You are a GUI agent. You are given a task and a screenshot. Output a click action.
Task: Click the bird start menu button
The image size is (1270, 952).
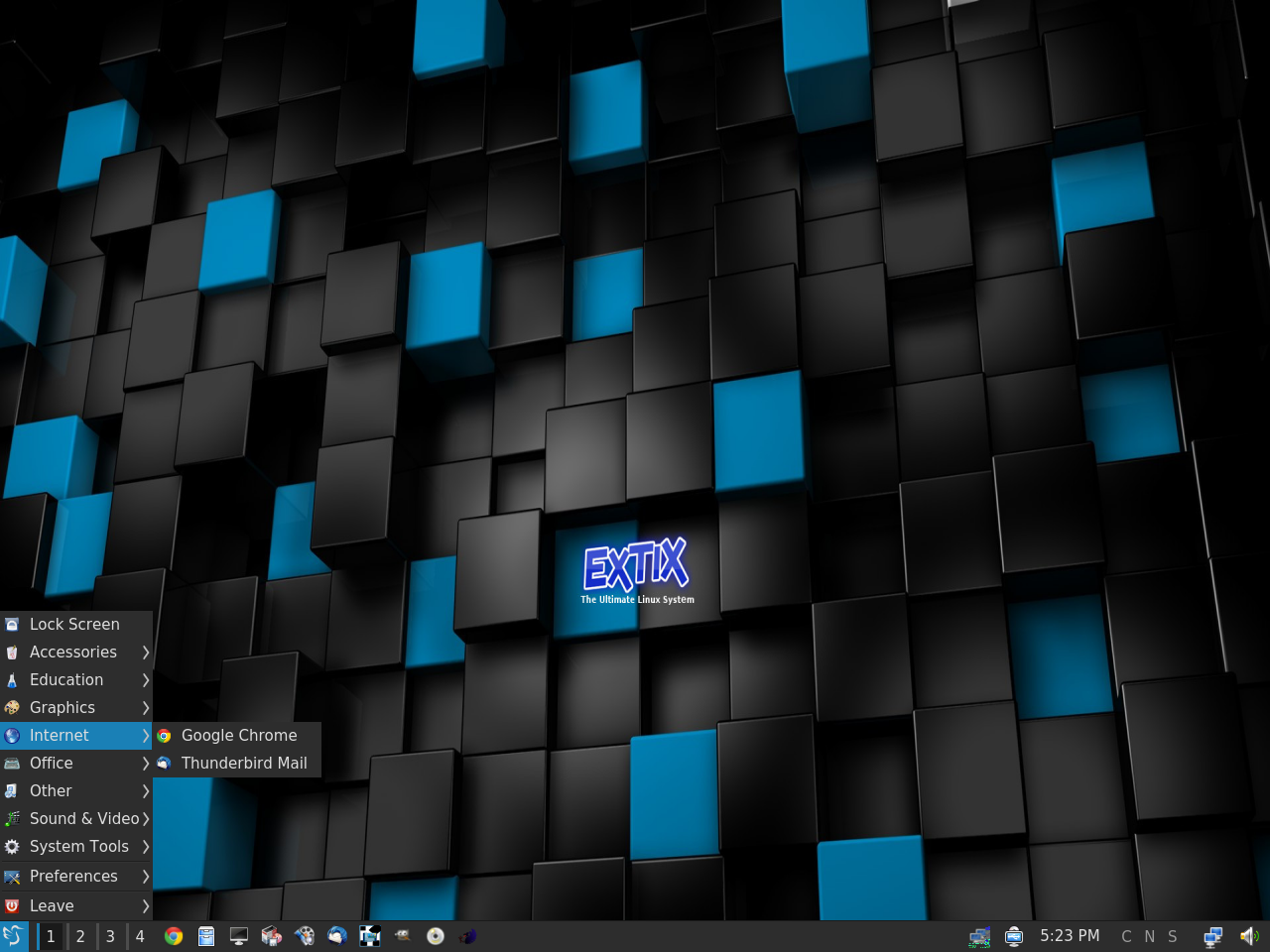14,936
